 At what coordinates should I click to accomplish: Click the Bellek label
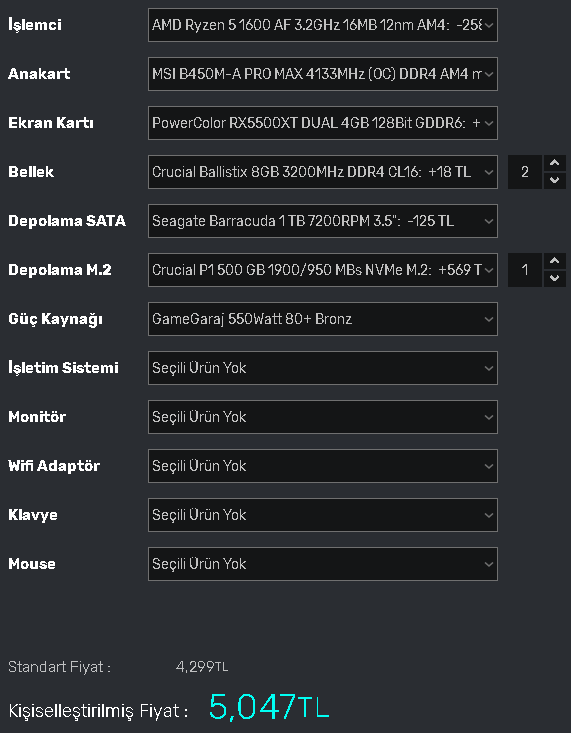pos(31,172)
